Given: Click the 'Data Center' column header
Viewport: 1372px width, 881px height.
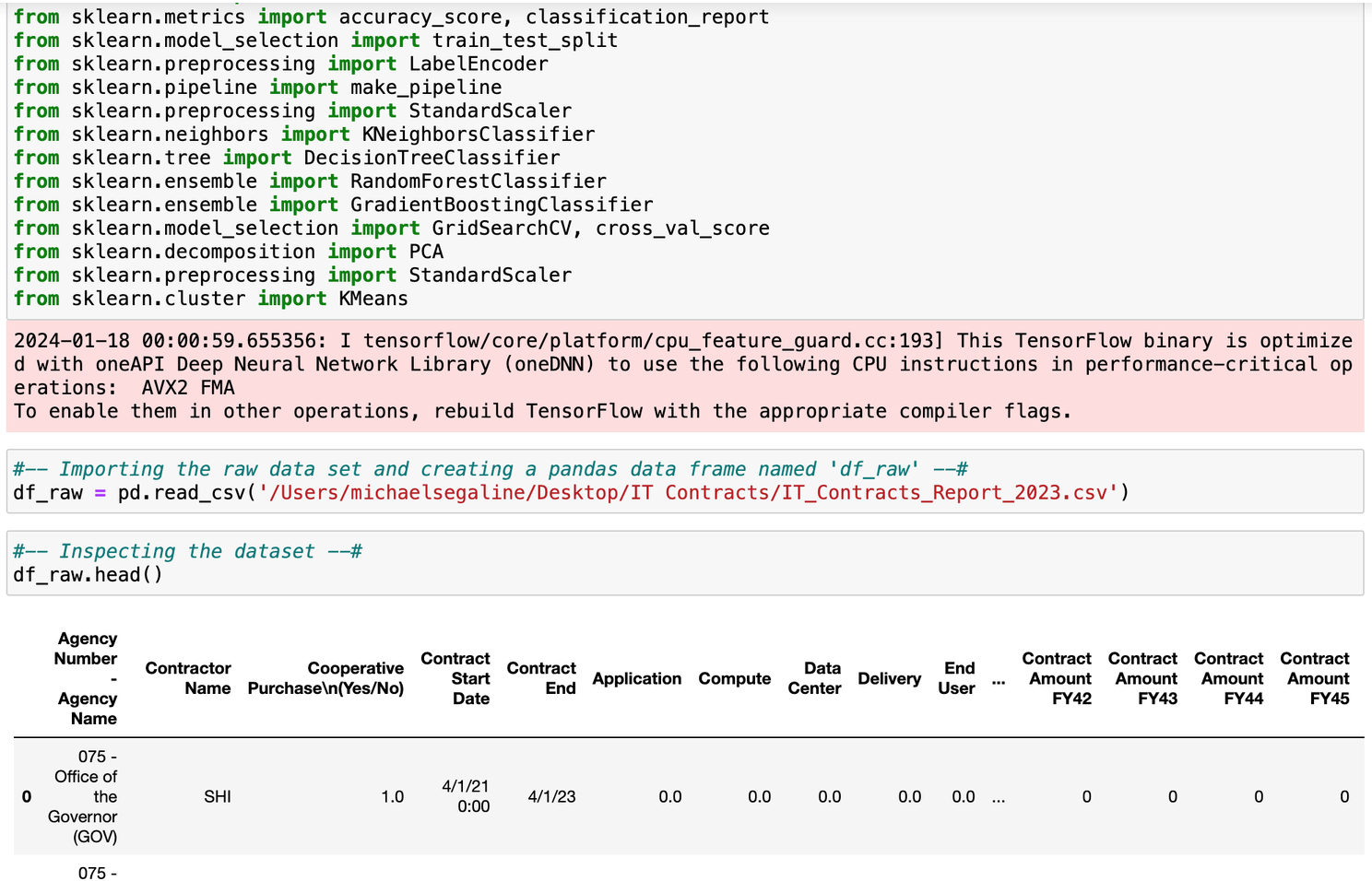Looking at the screenshot, I should [815, 678].
